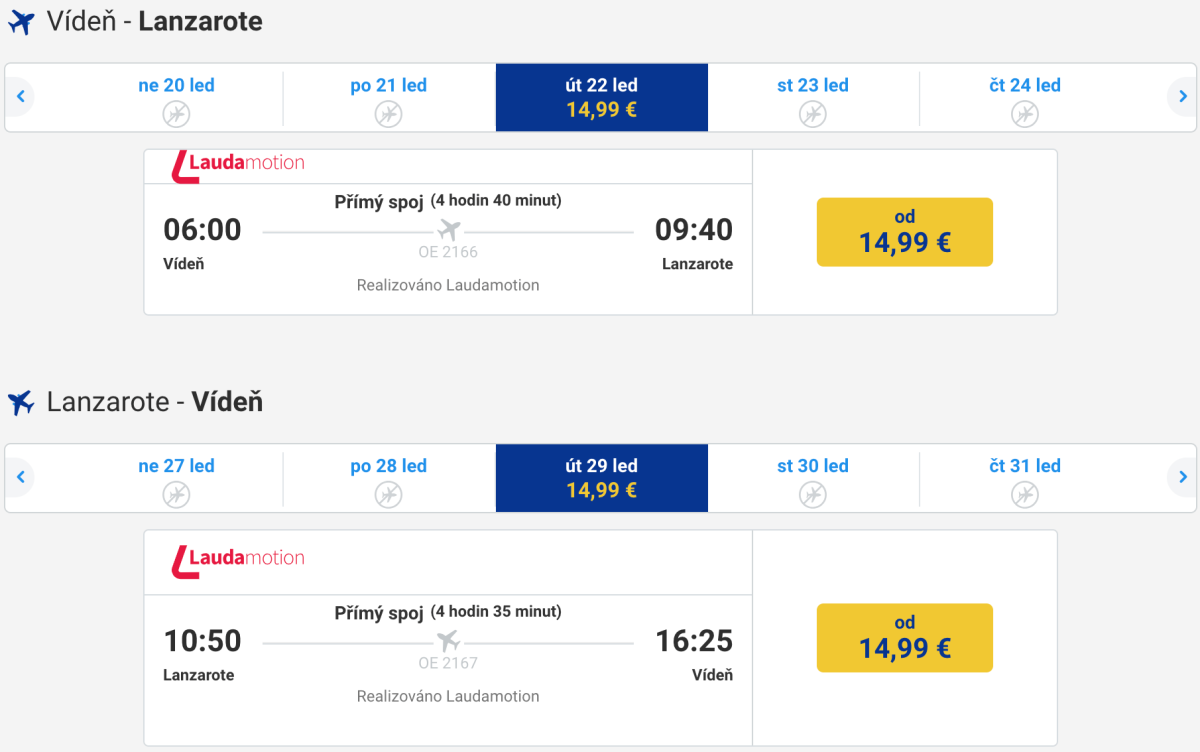Image resolution: width=1200 pixels, height=752 pixels.
Task: Choose the út 29 led 14,99 € tab
Action: (601, 478)
